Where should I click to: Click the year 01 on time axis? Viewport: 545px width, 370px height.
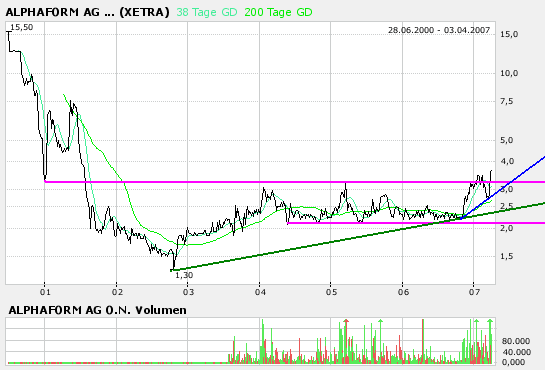click(45, 292)
